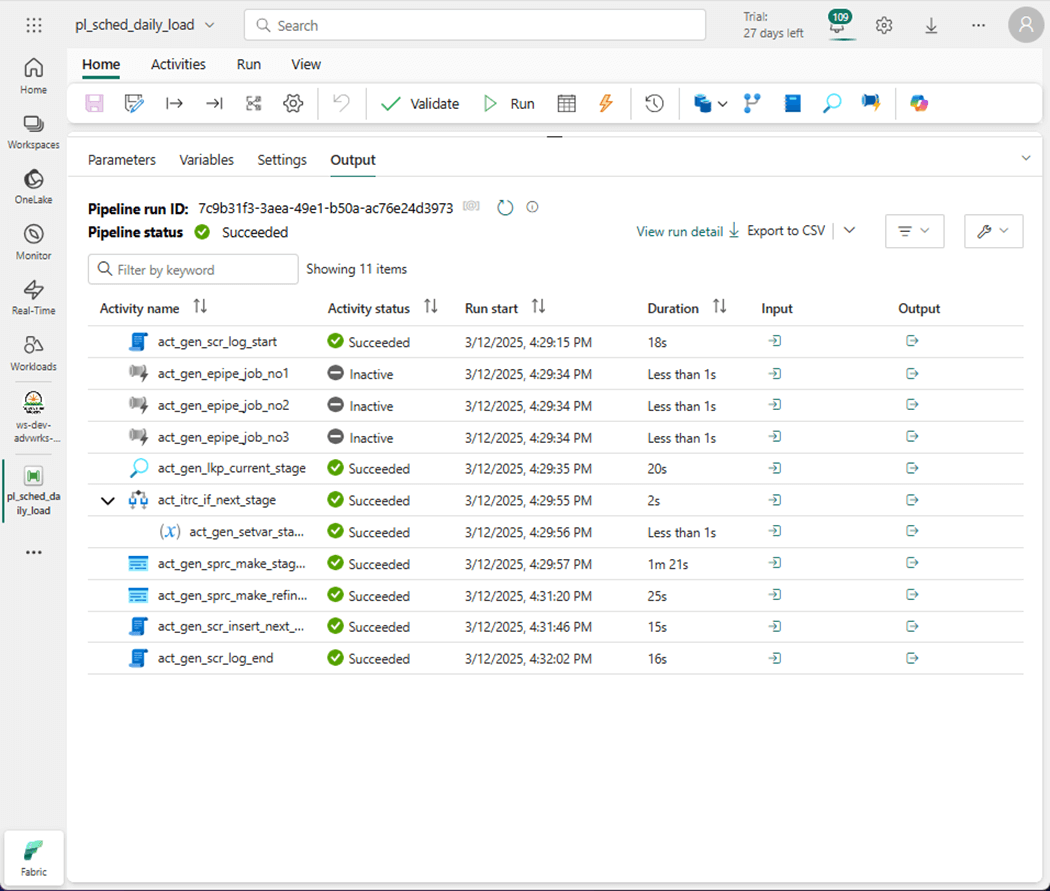Click the View run detail link
The image size is (1050, 891).
[x=679, y=231]
